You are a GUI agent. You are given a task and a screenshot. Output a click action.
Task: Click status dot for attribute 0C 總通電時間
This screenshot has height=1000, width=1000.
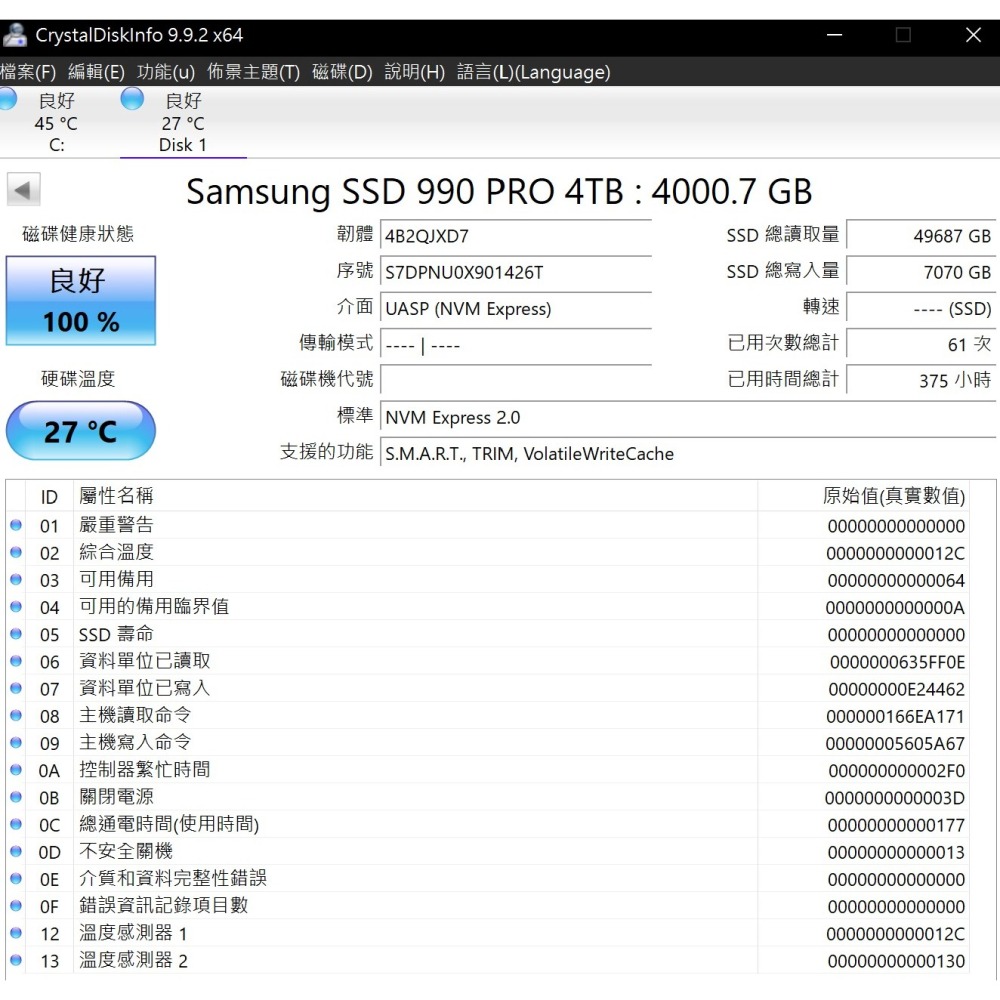16,824
